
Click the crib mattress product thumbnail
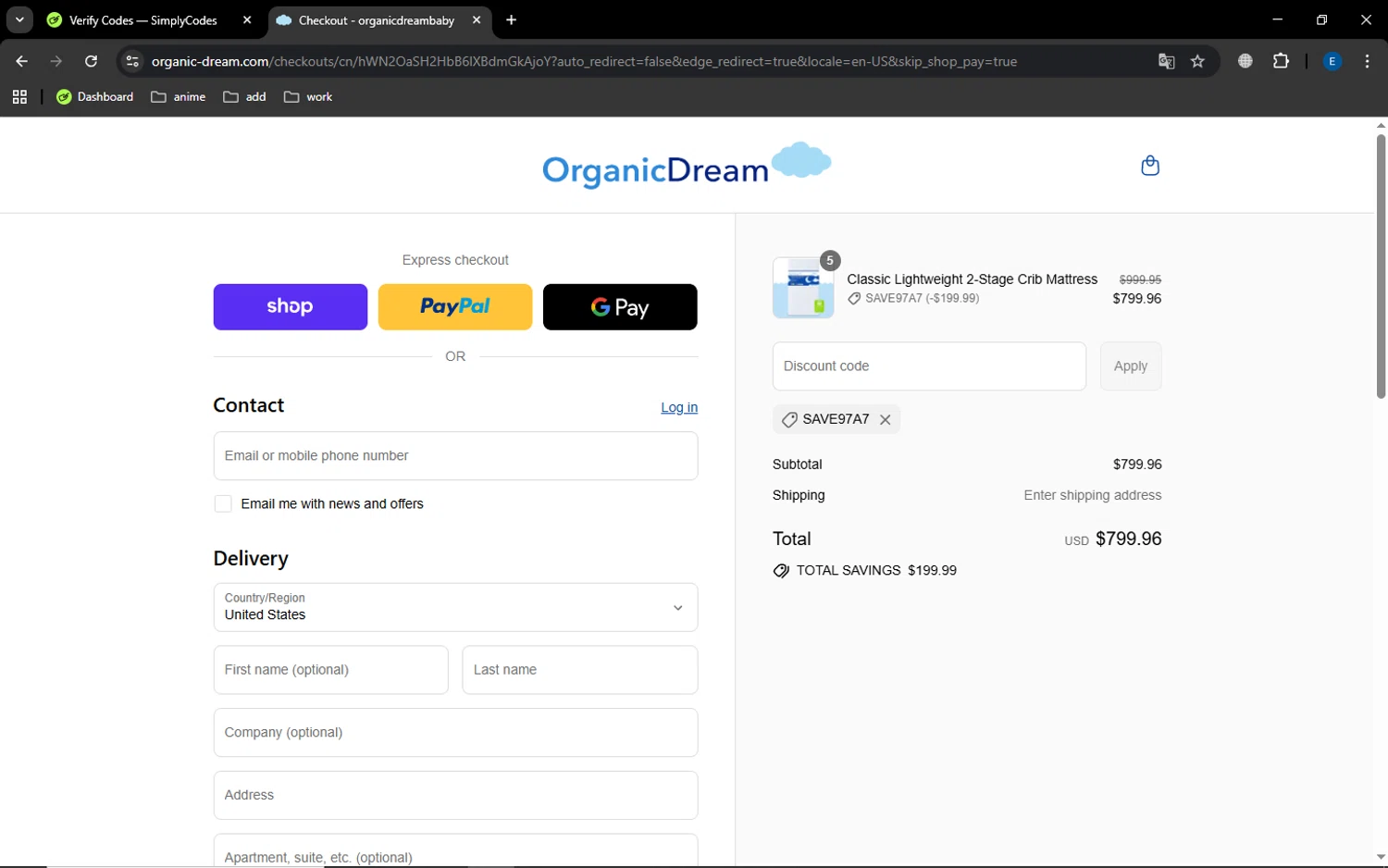(x=803, y=288)
